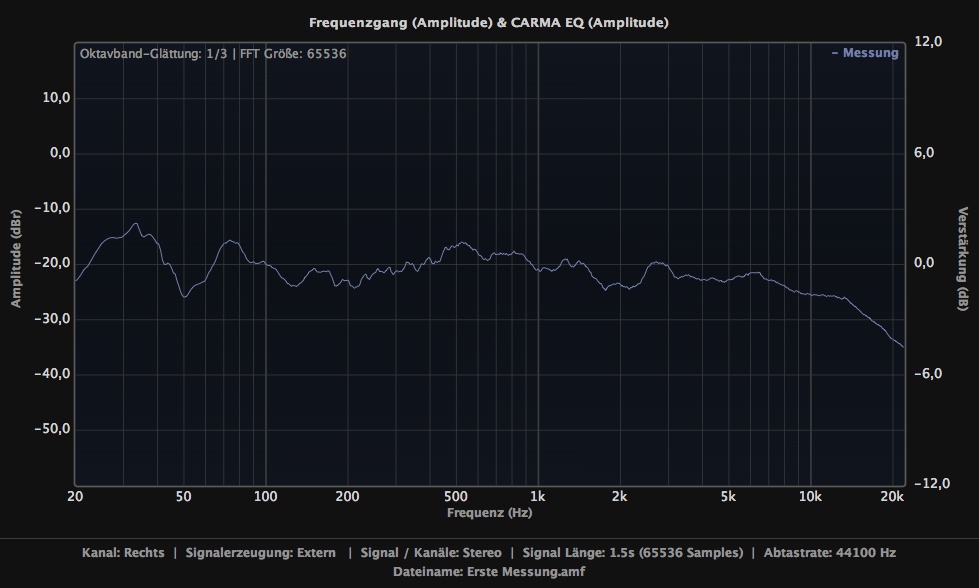The height and width of the screenshot is (588, 979).
Task: Click the 1k frequency tick label
Action: [538, 497]
